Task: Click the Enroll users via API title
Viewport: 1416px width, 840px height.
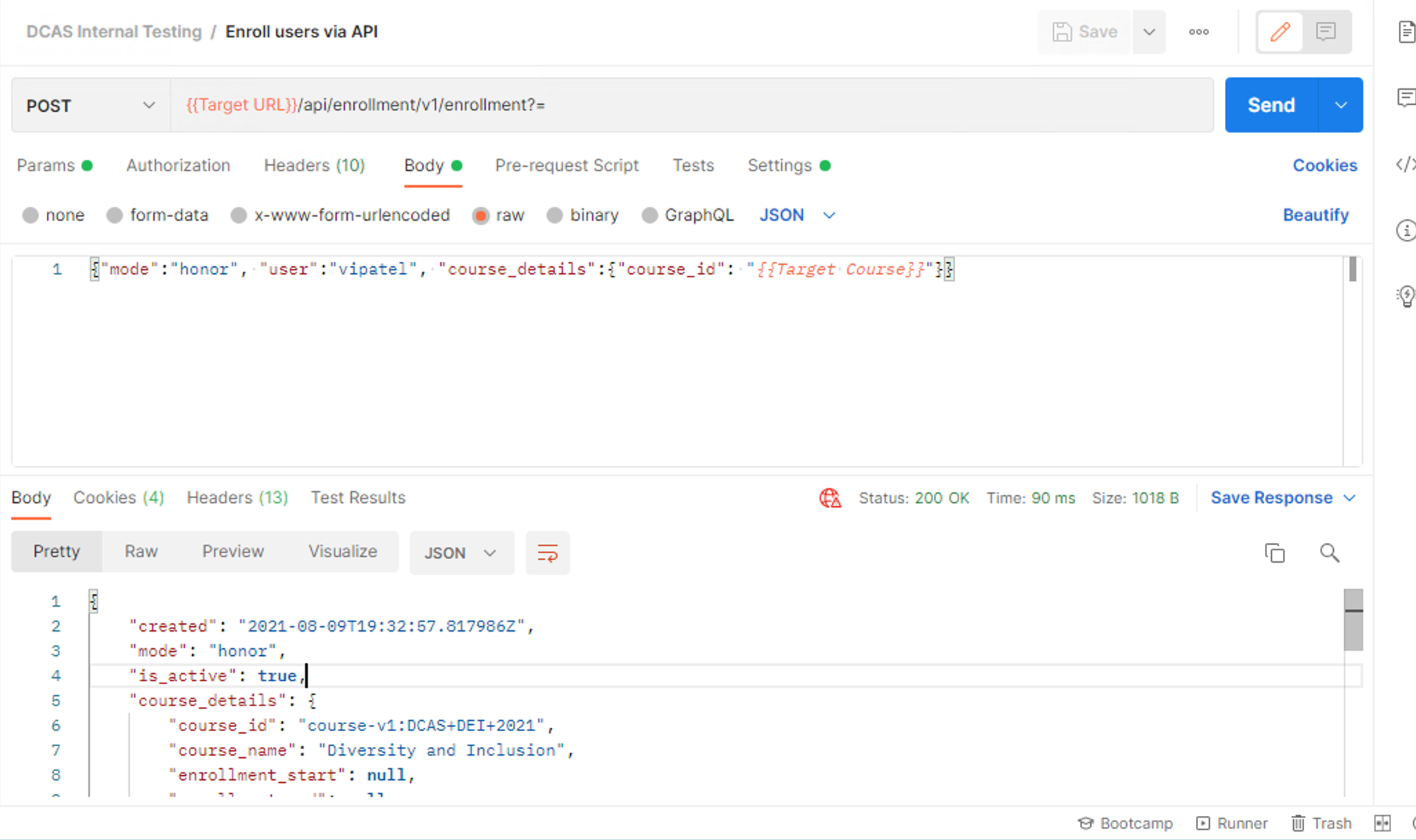Action: [302, 32]
